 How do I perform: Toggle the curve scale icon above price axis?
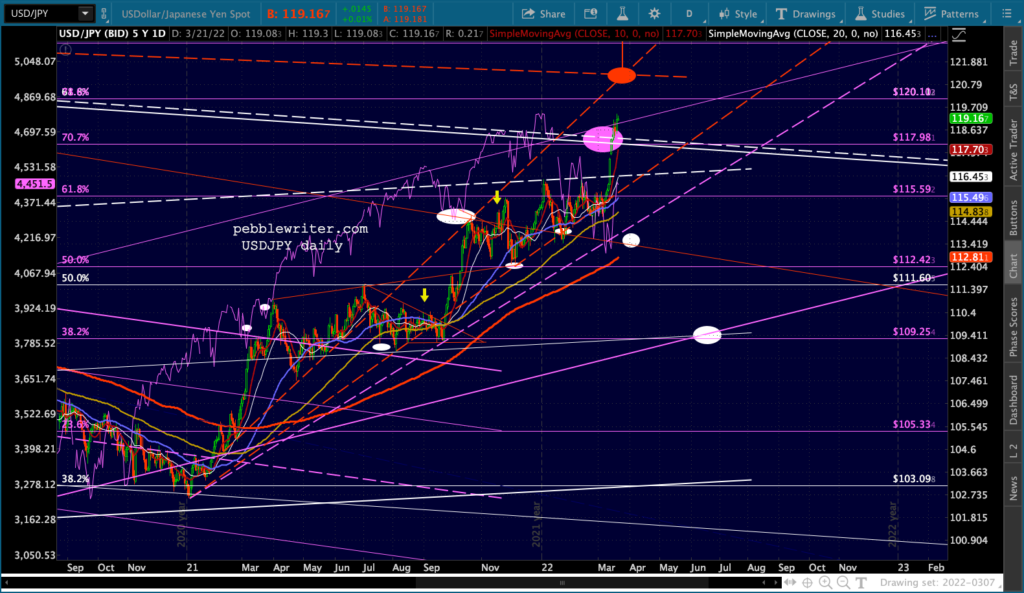pyautogui.click(x=959, y=35)
